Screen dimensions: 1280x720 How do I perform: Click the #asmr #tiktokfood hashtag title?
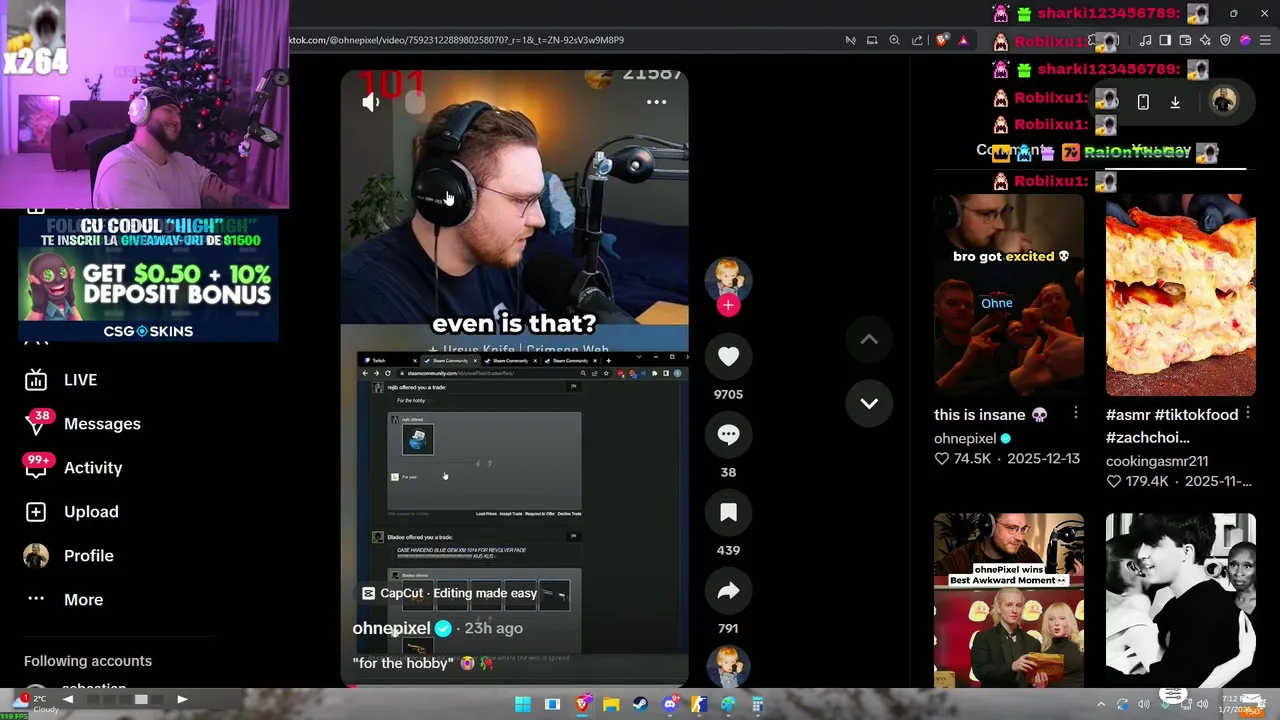[x=1172, y=426]
